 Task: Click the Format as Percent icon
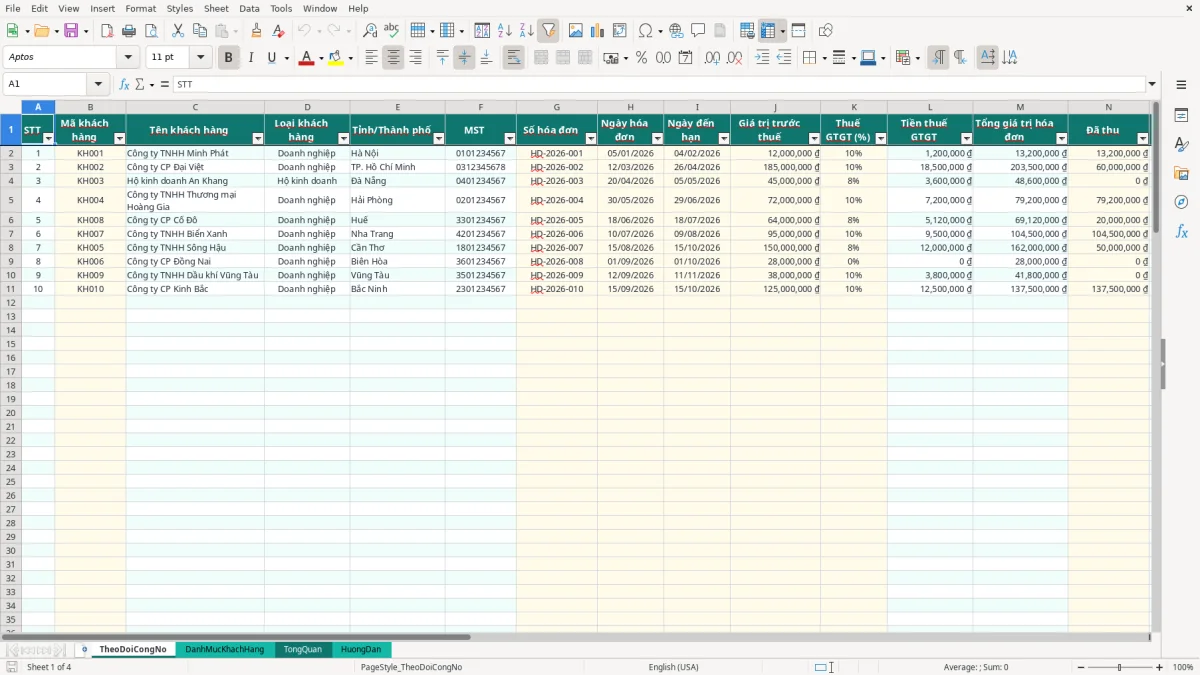[641, 58]
